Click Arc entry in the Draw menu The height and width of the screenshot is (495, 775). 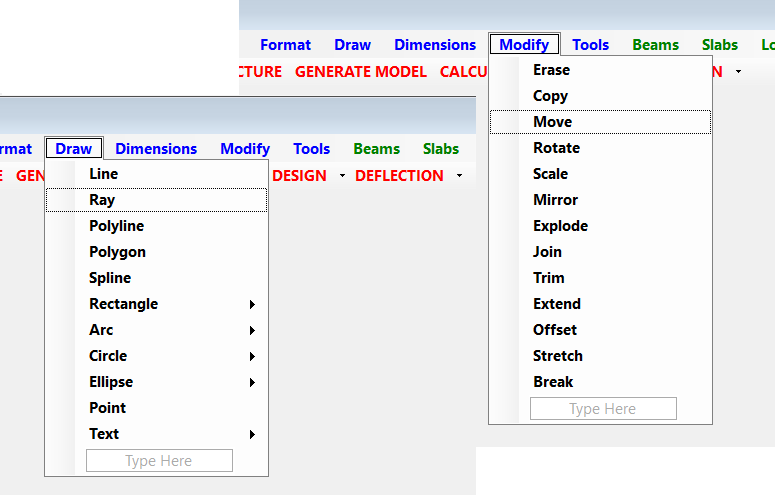[x=156, y=330]
